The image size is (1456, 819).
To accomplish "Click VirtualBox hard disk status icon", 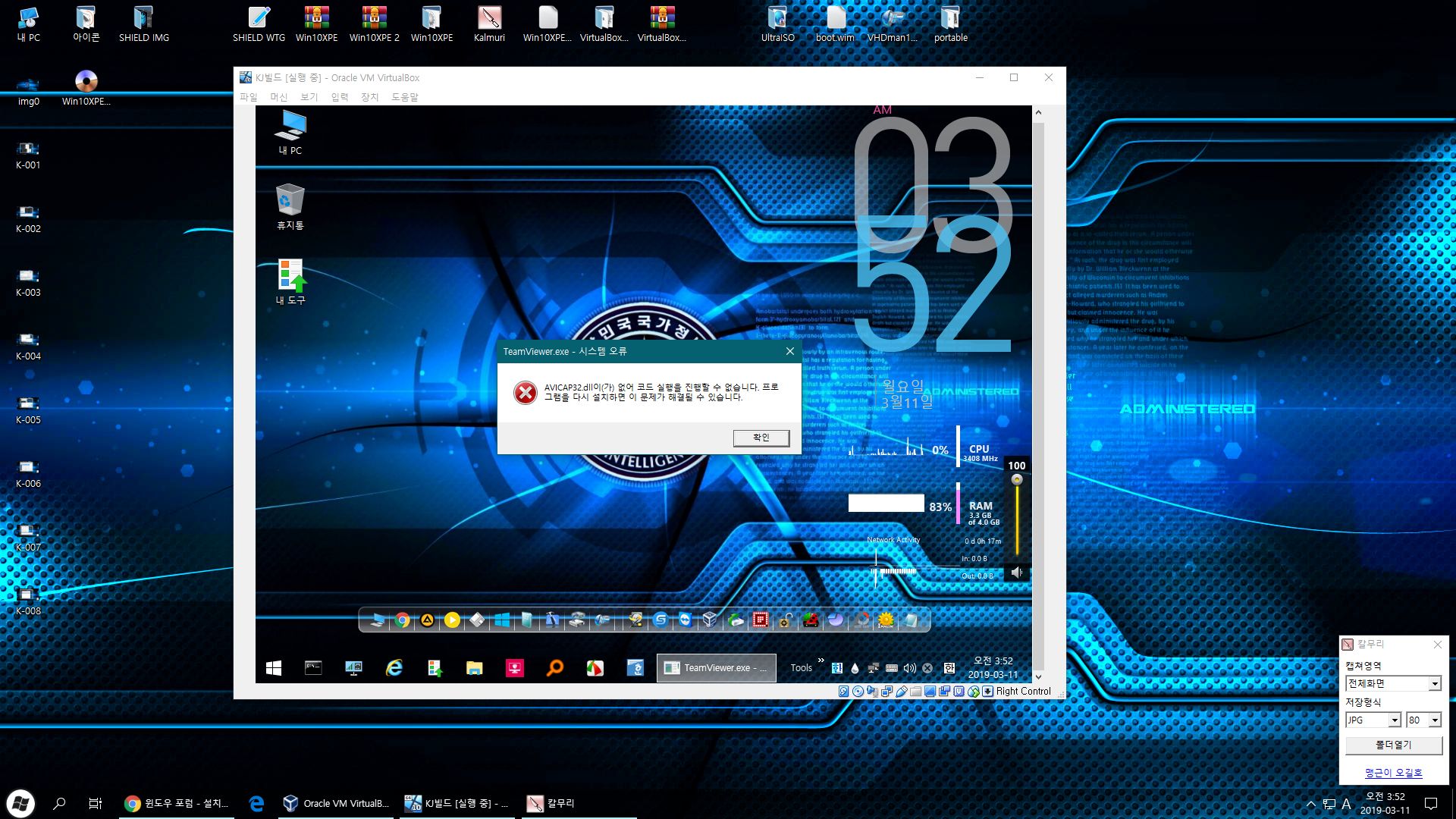I will [x=843, y=691].
